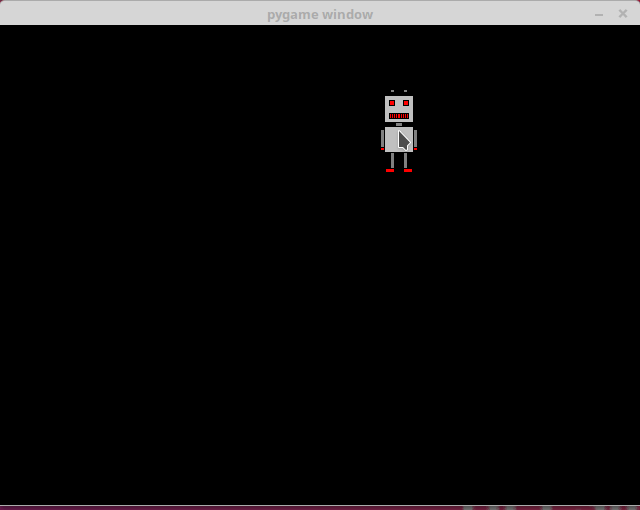Click the red tip of robot's left arm
Image resolution: width=640 pixels, height=510 pixels.
[382, 148]
